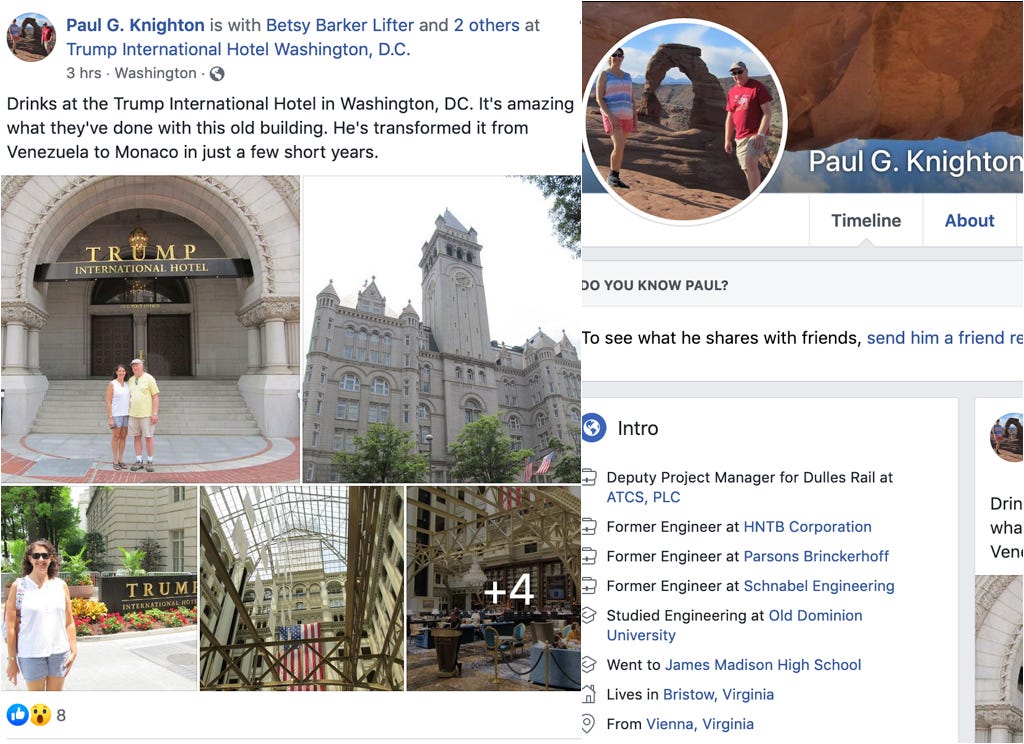The width and height of the screenshot is (1024, 744).
Task: Click the location pin icon beside From Vienna
Action: pos(588,724)
